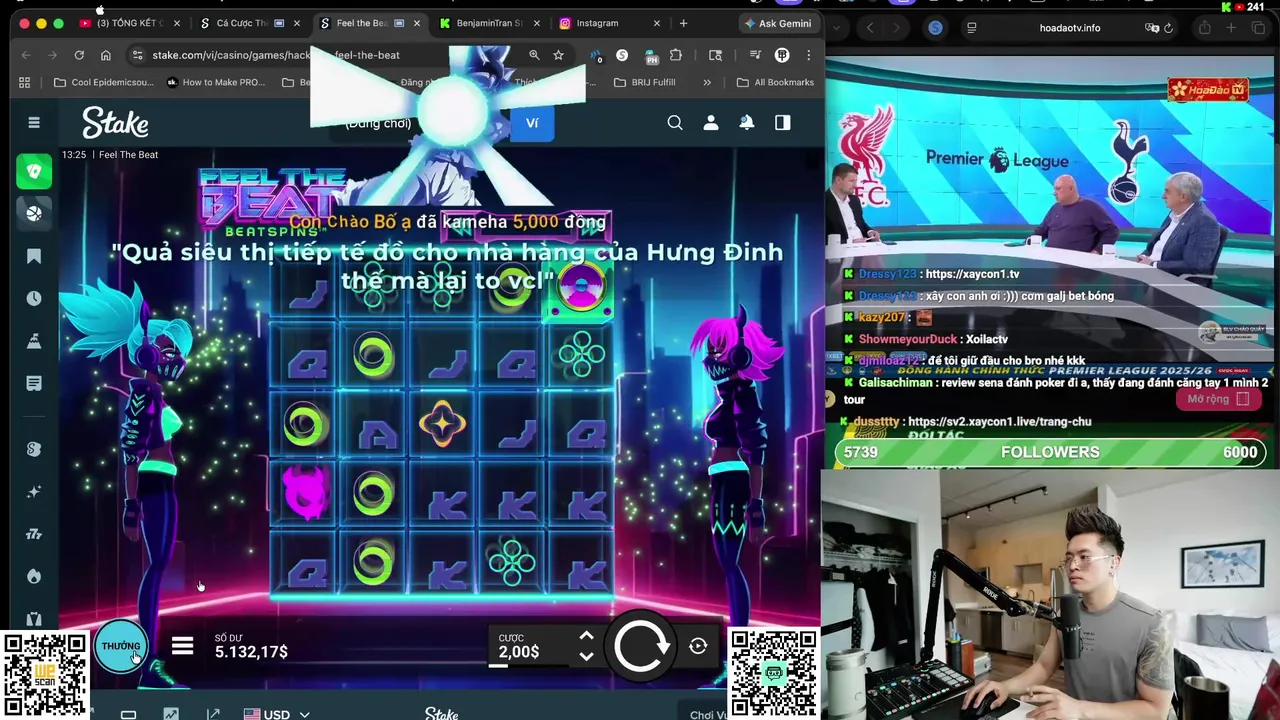This screenshot has height=720, width=1280.
Task: Decrease the bet with the down arrow
Action: pos(587,656)
